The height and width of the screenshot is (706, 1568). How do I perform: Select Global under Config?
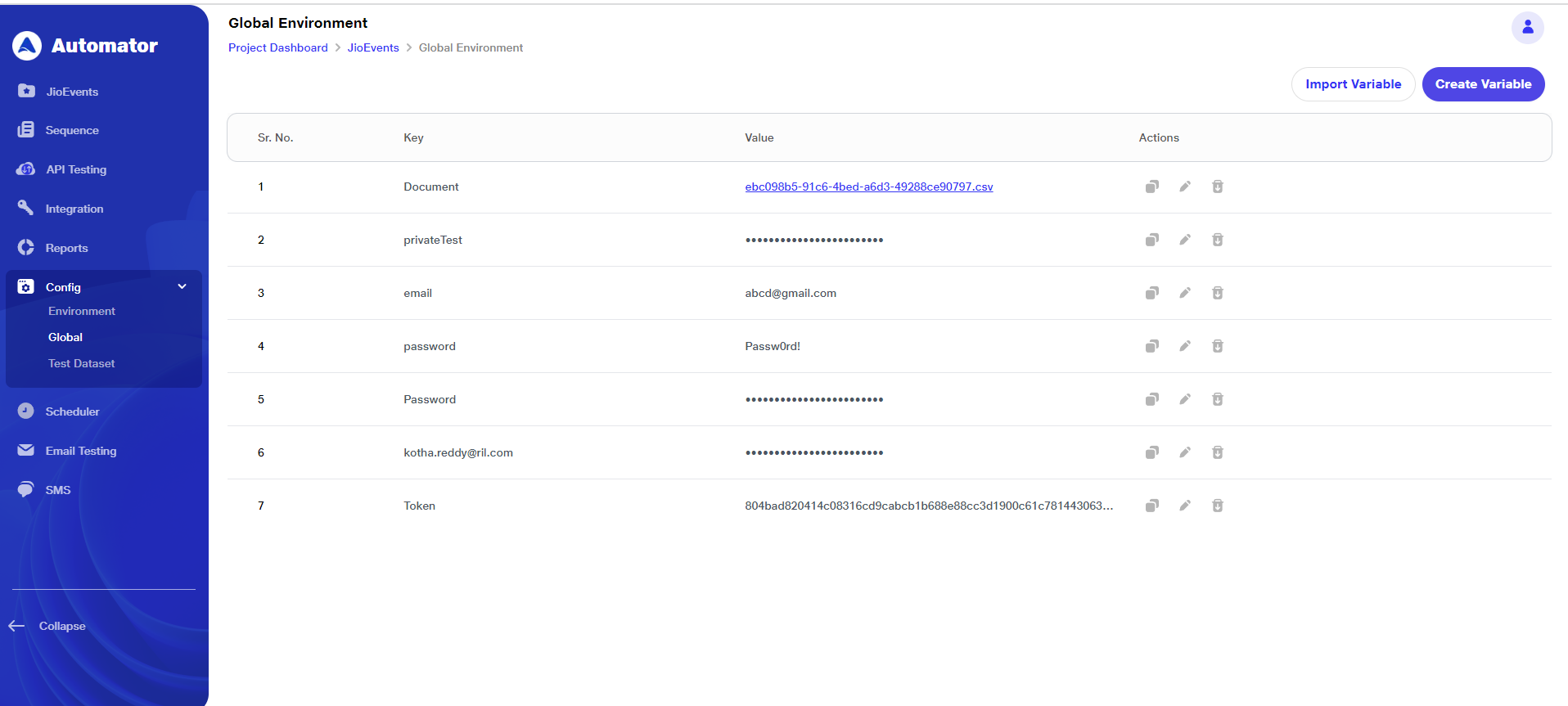tap(65, 337)
